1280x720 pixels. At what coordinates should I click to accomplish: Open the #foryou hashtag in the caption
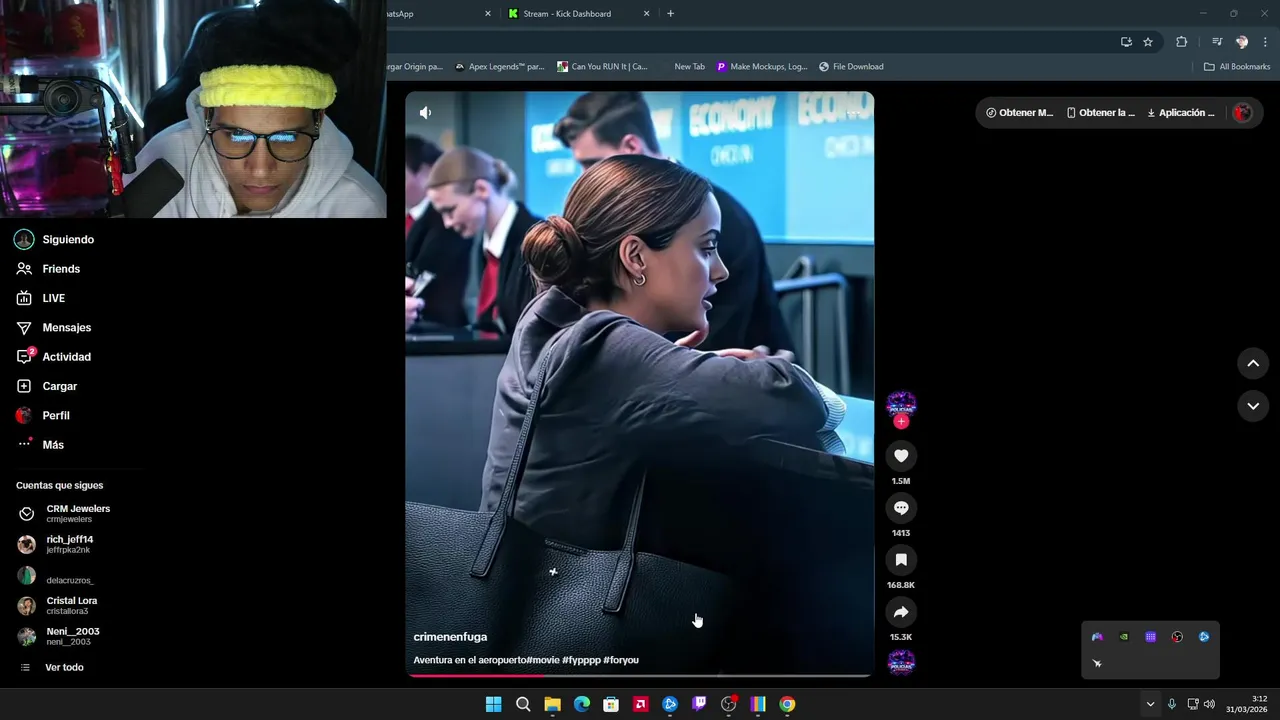coord(621,660)
